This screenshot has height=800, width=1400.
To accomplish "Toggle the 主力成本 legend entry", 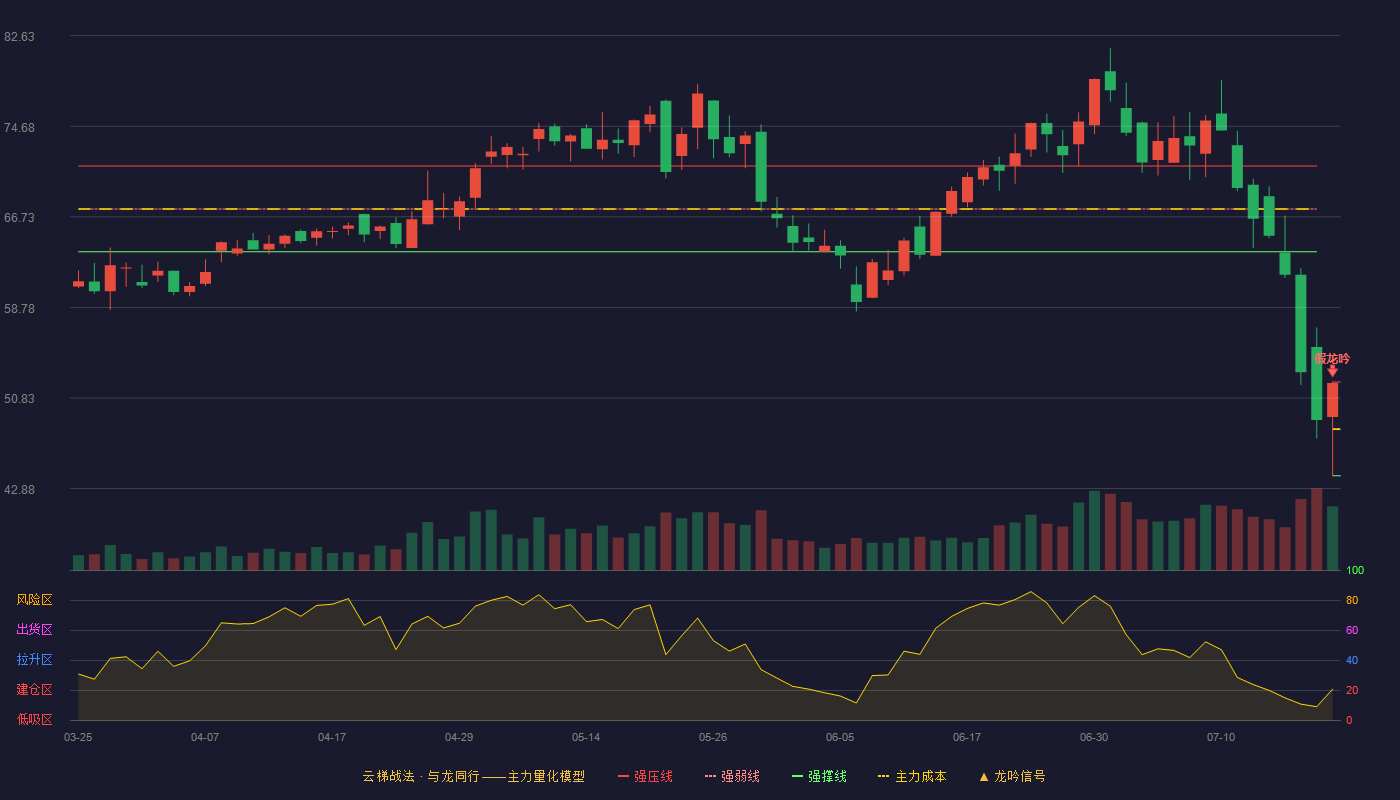I will click(x=912, y=776).
